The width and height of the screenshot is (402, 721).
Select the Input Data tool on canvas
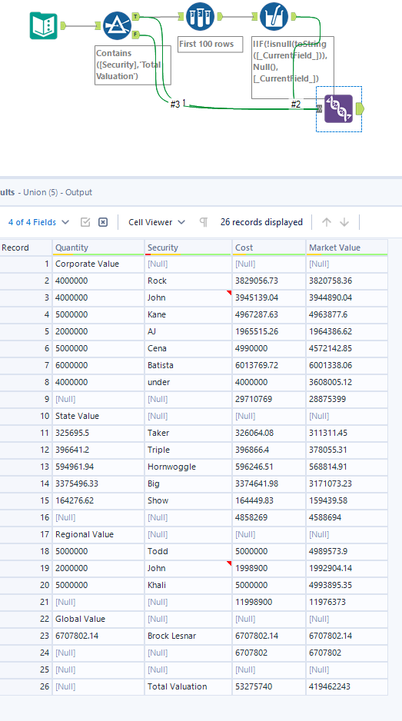click(44, 26)
